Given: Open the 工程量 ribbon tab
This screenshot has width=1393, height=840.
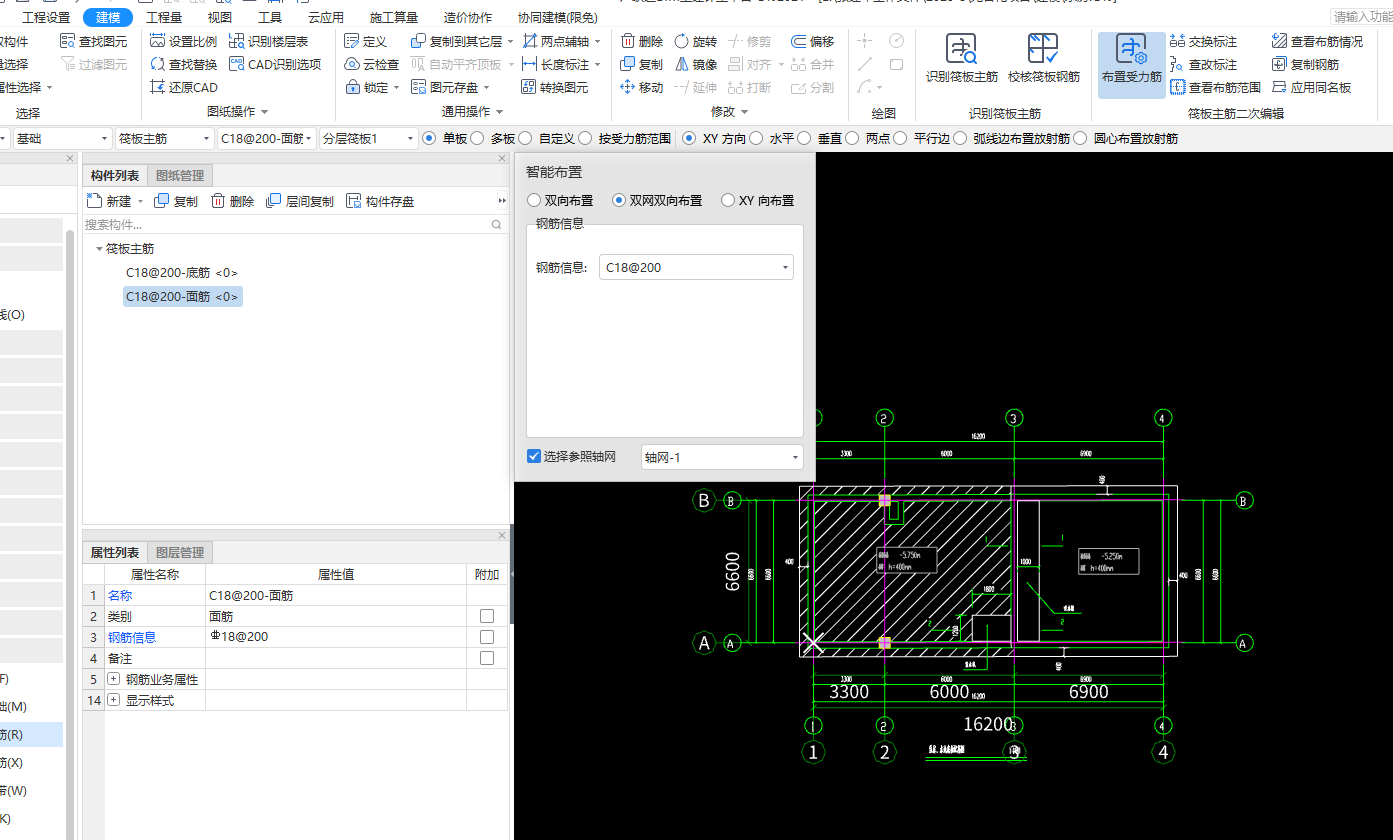Looking at the screenshot, I should (164, 17).
